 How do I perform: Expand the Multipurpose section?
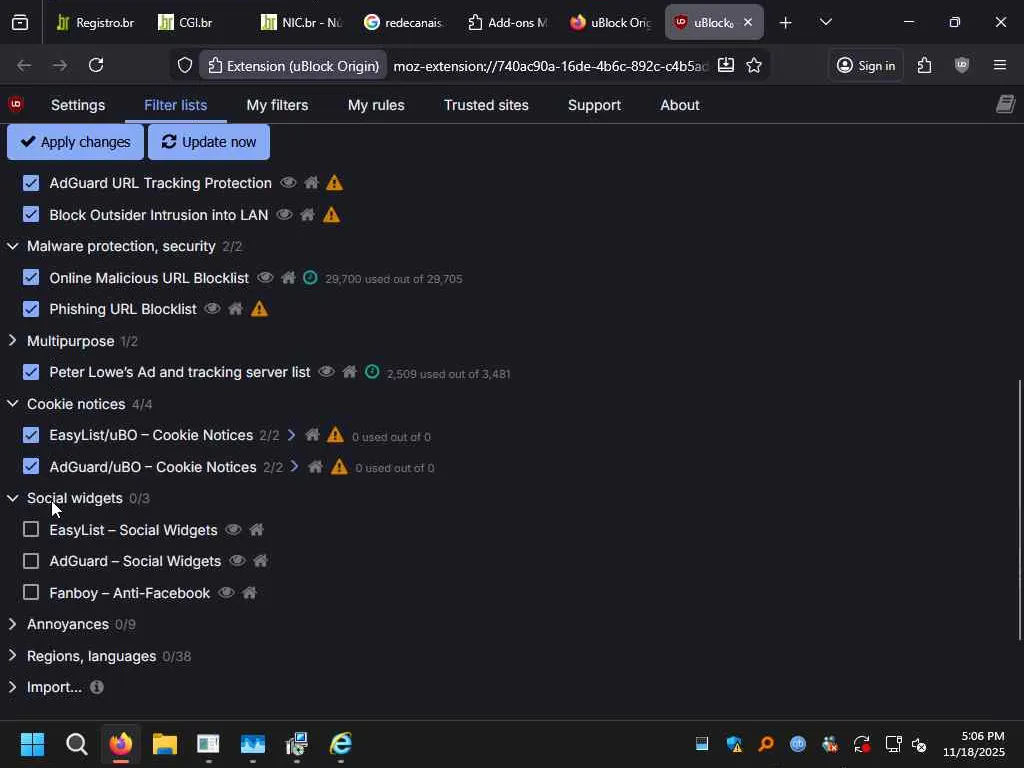(12, 341)
